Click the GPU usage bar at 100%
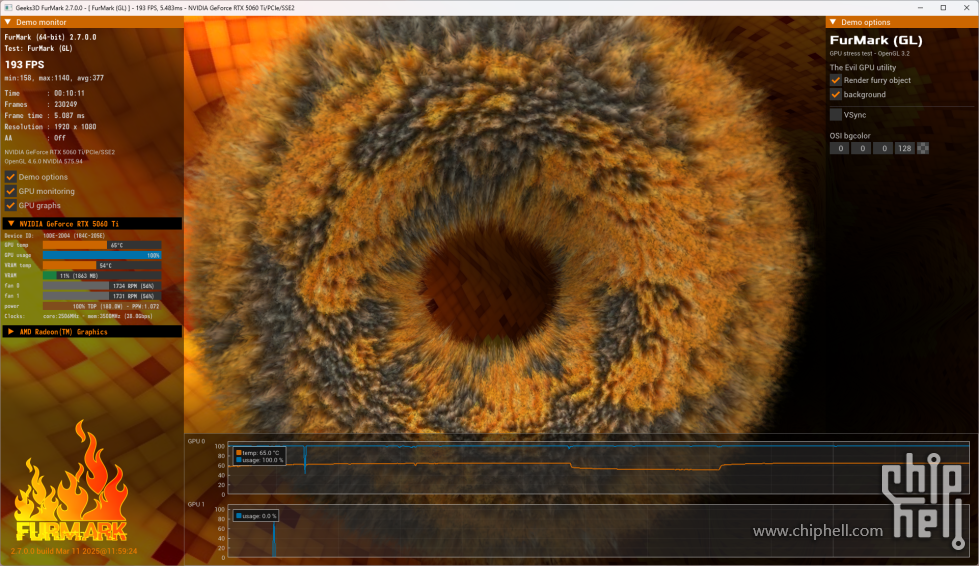979x566 pixels. (x=102, y=255)
